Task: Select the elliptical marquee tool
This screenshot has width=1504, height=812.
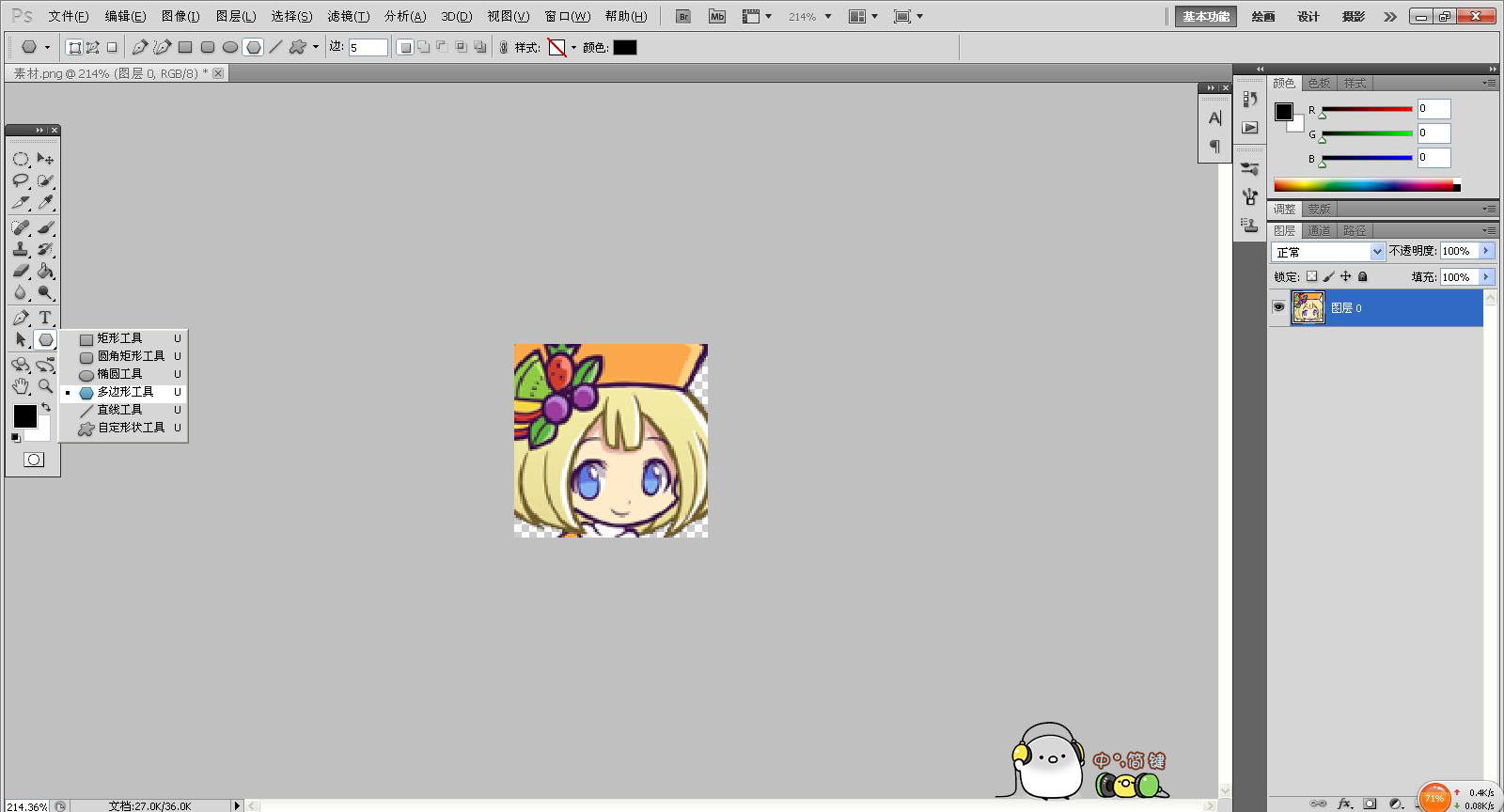Action: coord(21,159)
